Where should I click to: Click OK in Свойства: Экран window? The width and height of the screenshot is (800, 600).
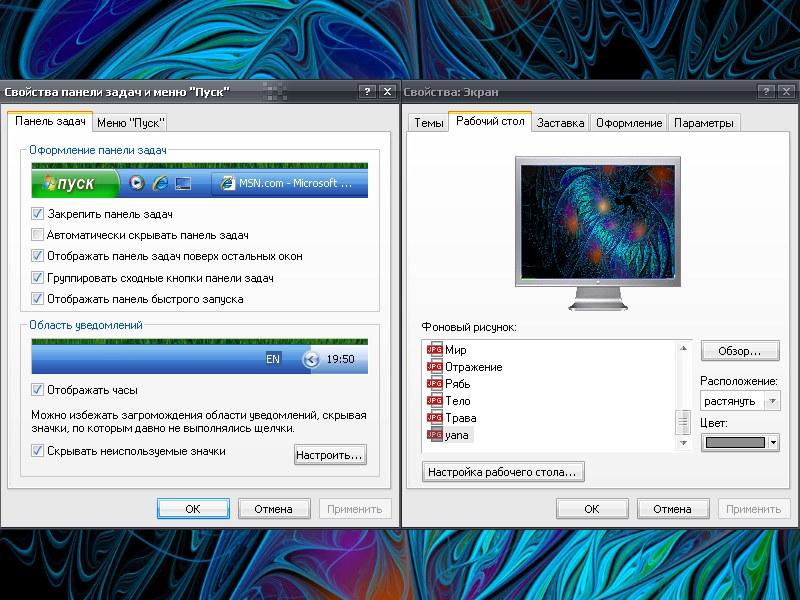tap(592, 509)
